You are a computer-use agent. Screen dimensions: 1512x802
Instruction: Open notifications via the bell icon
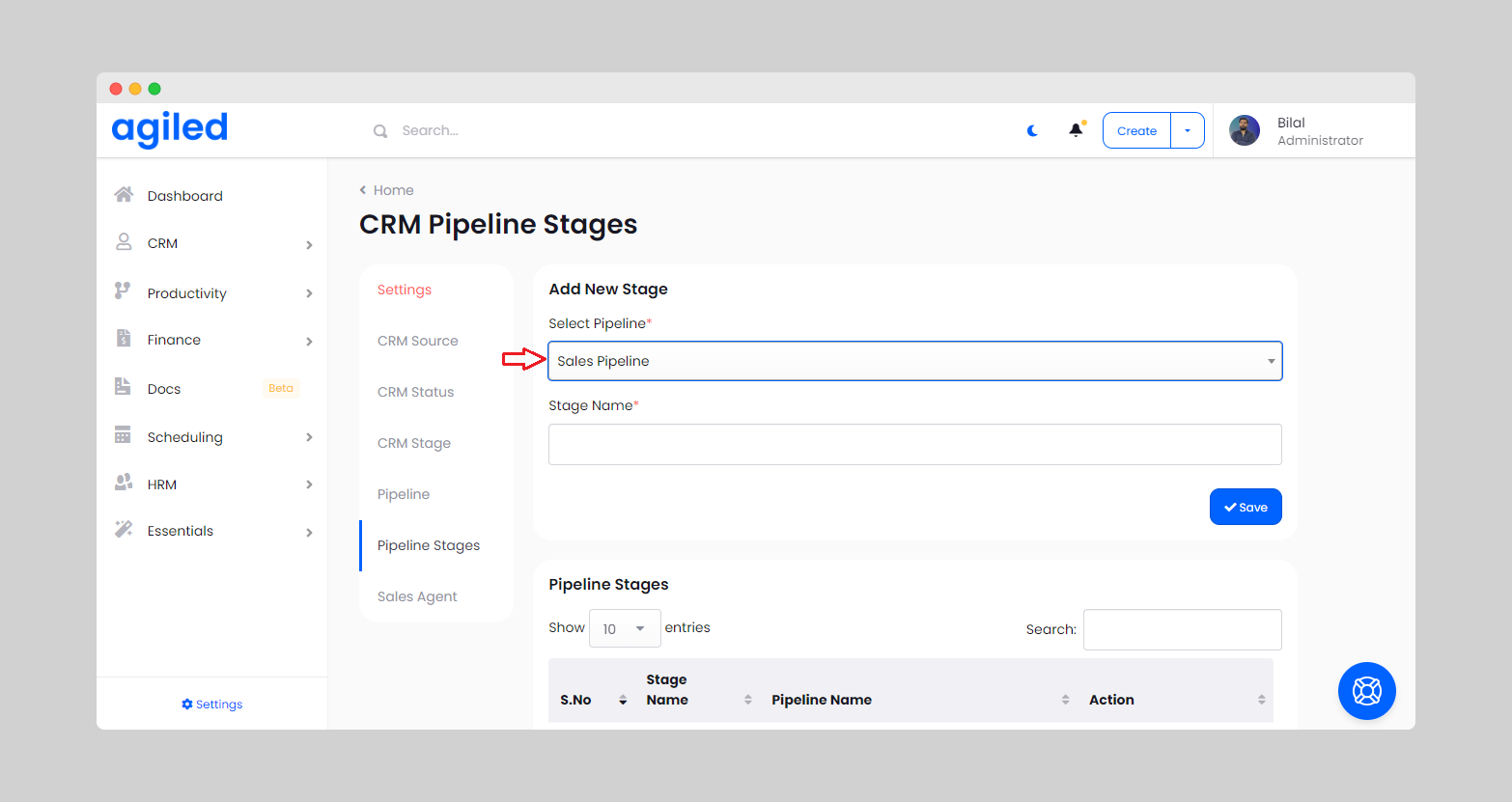pyautogui.click(x=1076, y=130)
